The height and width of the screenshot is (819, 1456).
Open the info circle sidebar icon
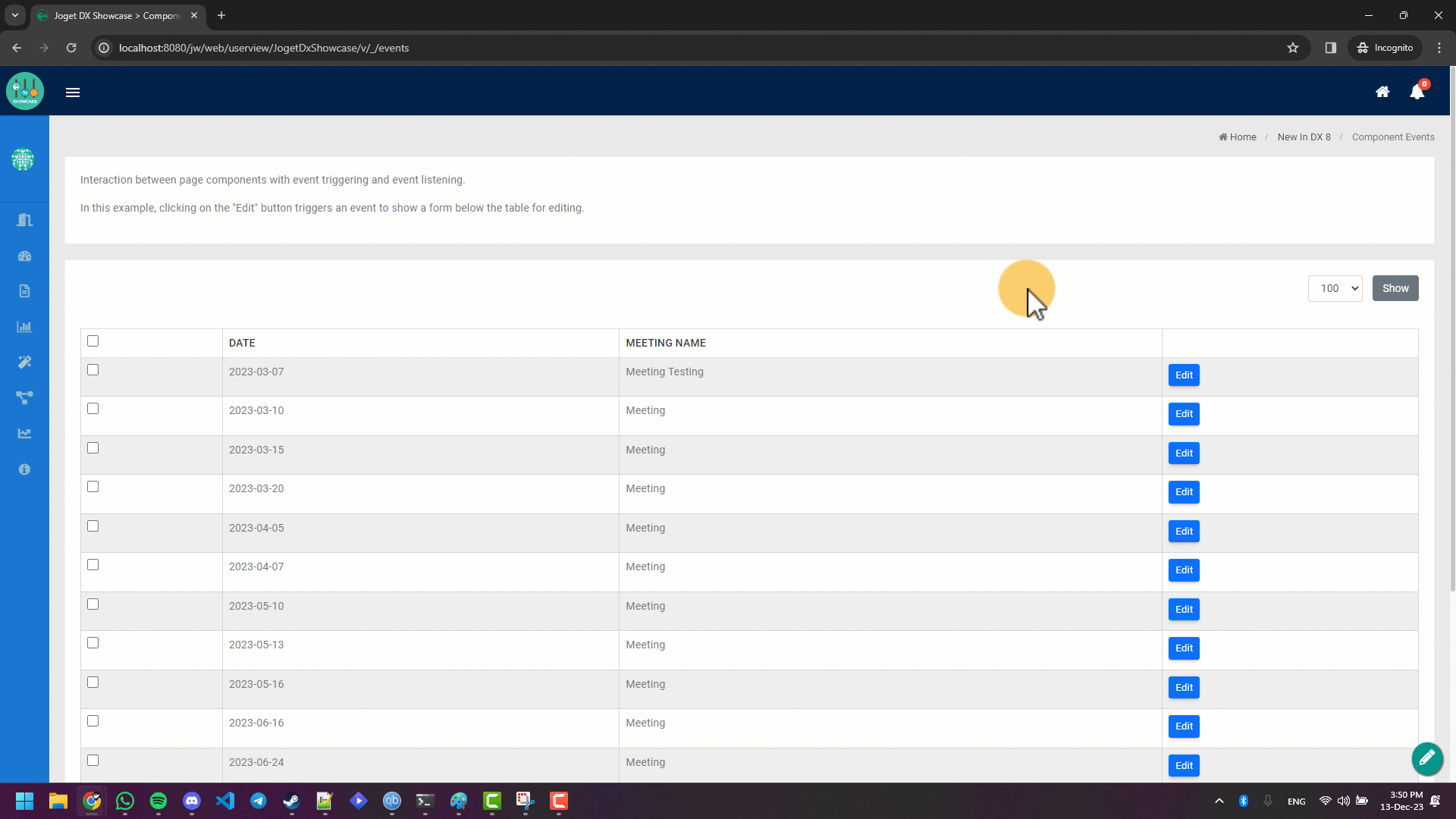pyautogui.click(x=24, y=469)
